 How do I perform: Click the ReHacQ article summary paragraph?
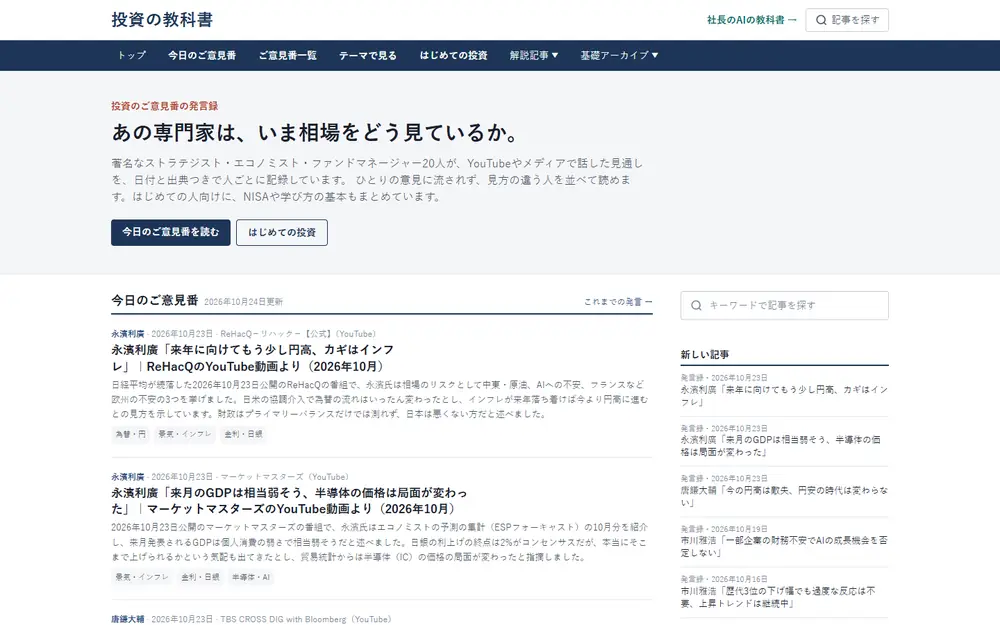pyautogui.click(x=380, y=399)
